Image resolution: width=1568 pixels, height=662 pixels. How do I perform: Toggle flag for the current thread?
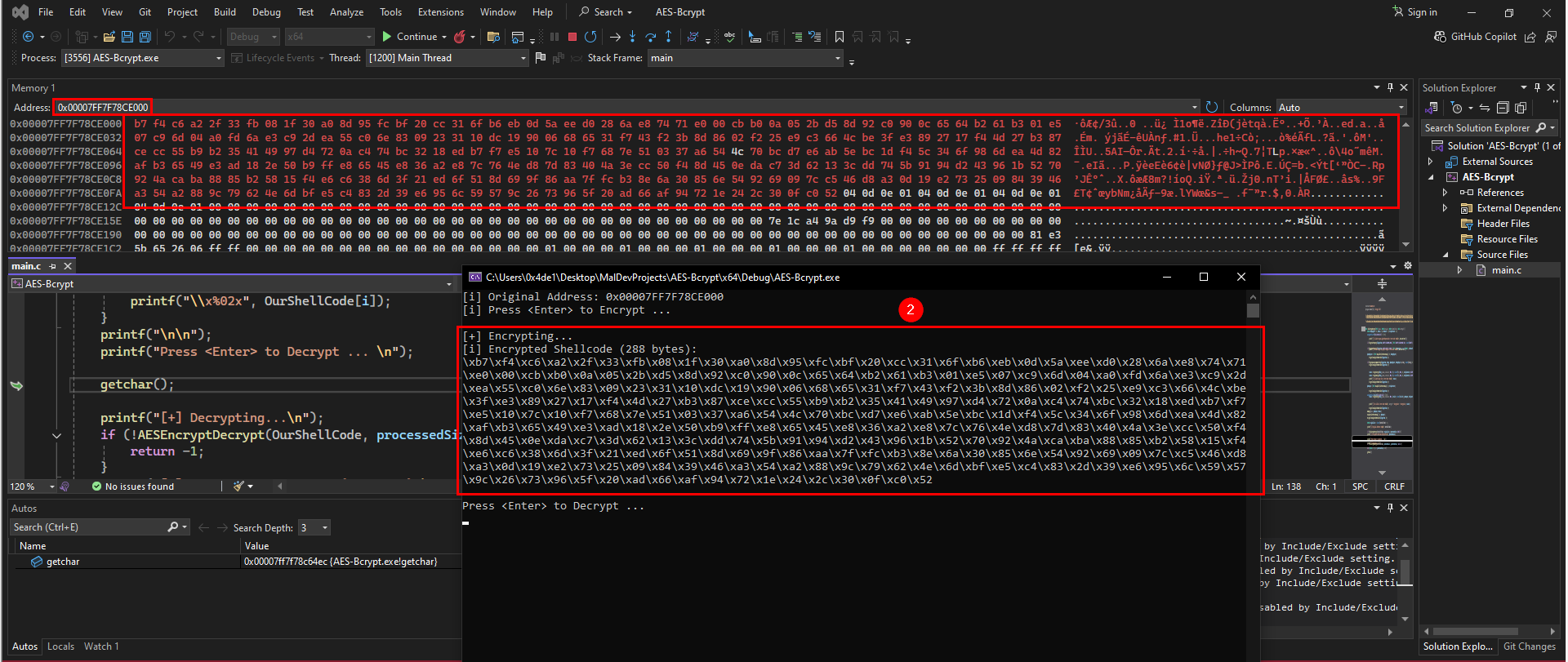pyautogui.click(x=540, y=58)
